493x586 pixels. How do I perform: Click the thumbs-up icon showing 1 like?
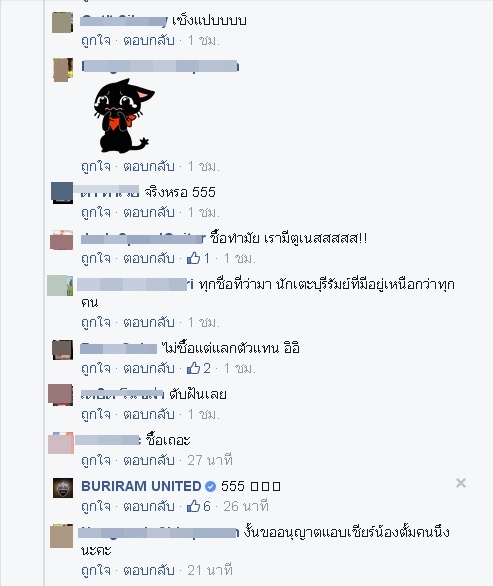tap(193, 258)
